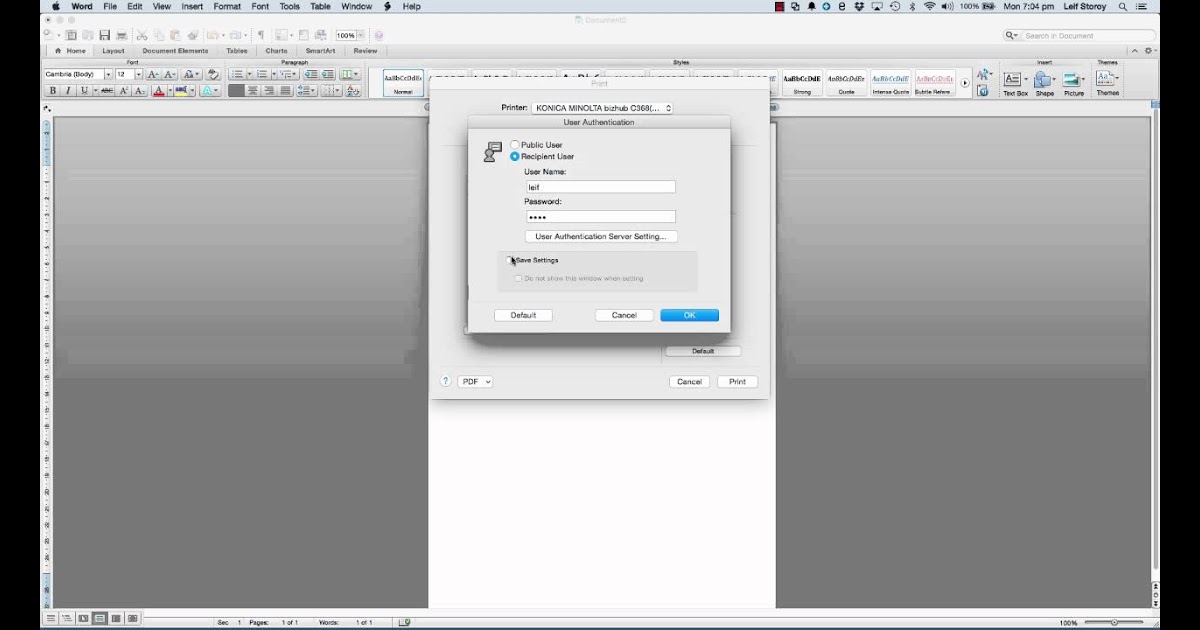Center align text icon

tap(253, 90)
